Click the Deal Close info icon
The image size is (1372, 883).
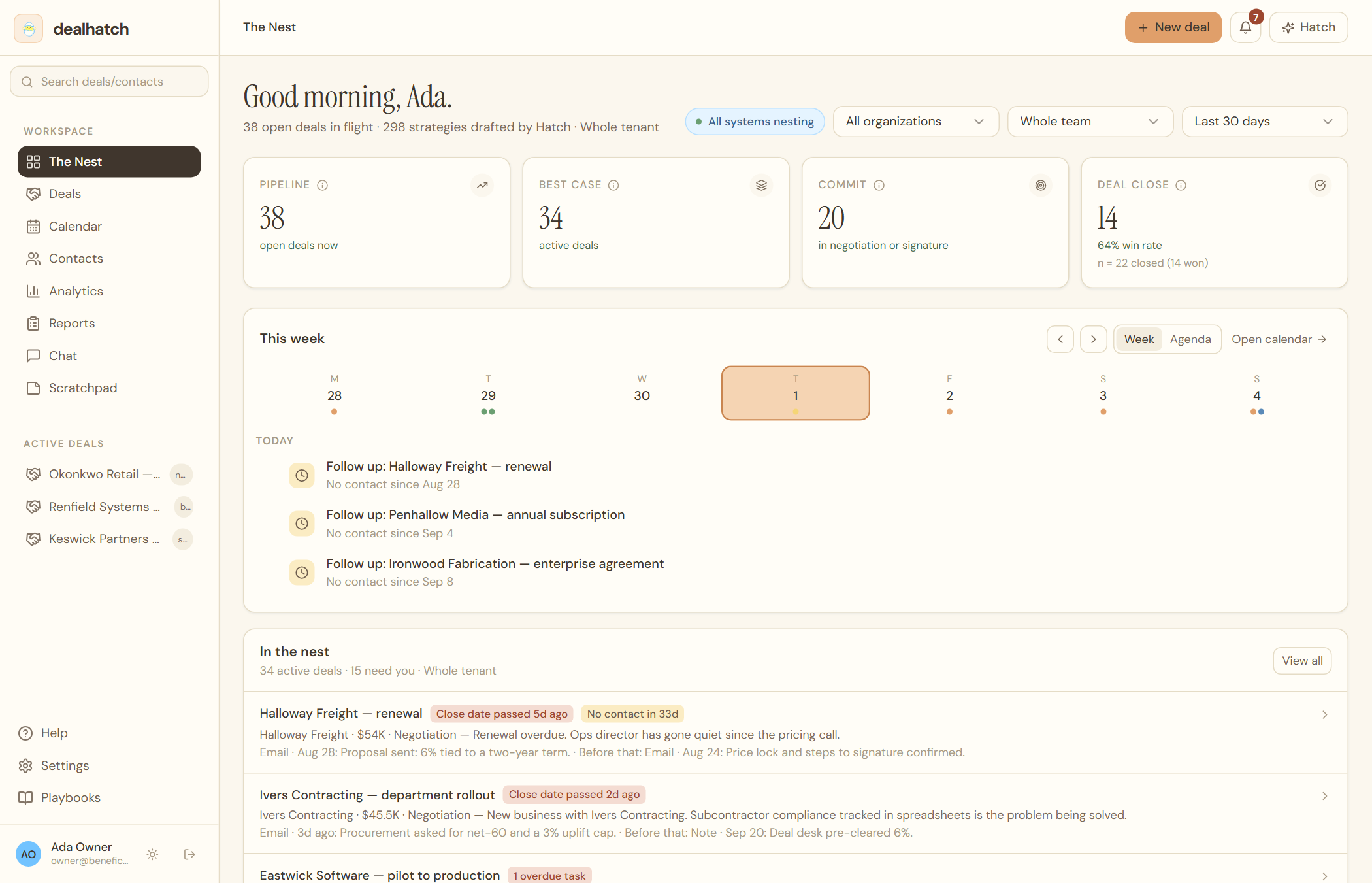(1181, 185)
